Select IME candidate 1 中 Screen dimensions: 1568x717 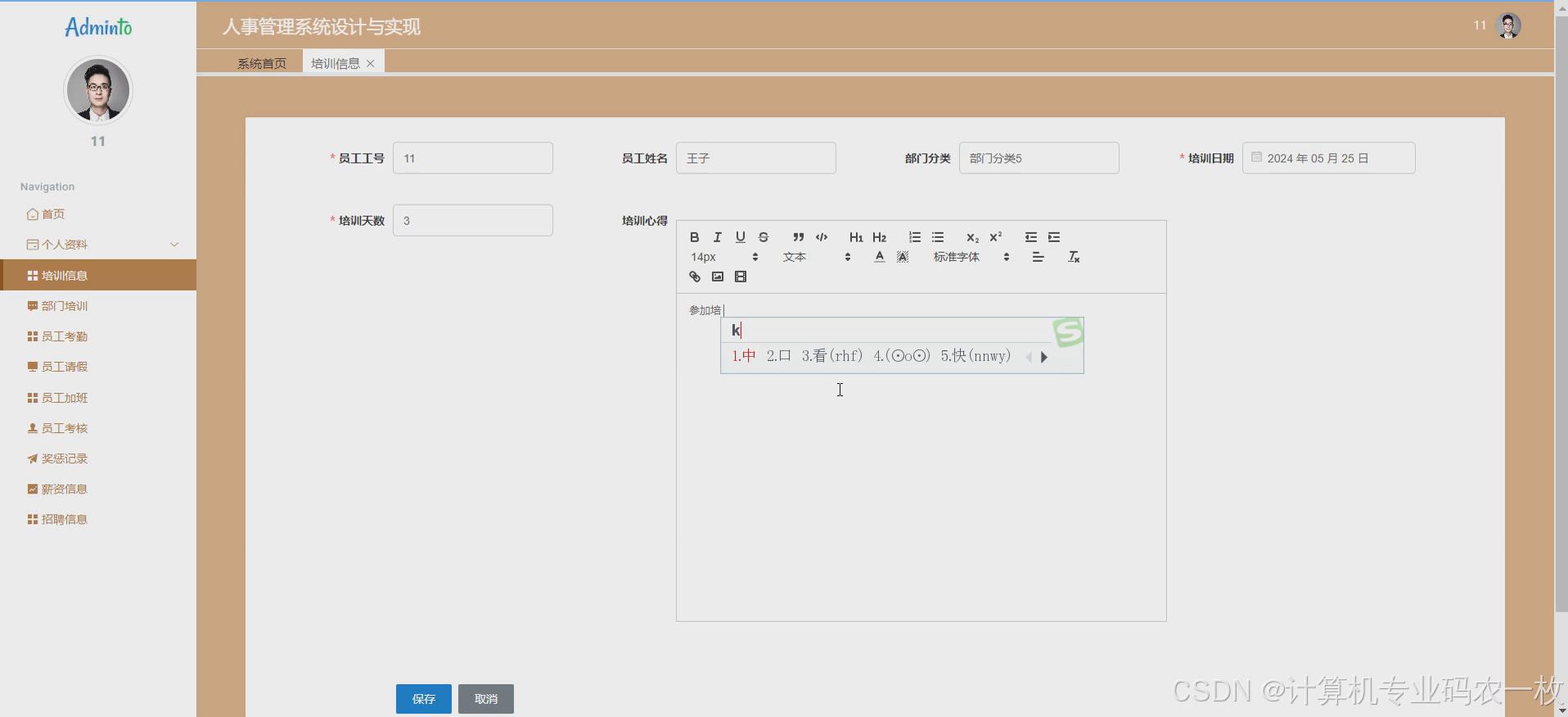(744, 356)
